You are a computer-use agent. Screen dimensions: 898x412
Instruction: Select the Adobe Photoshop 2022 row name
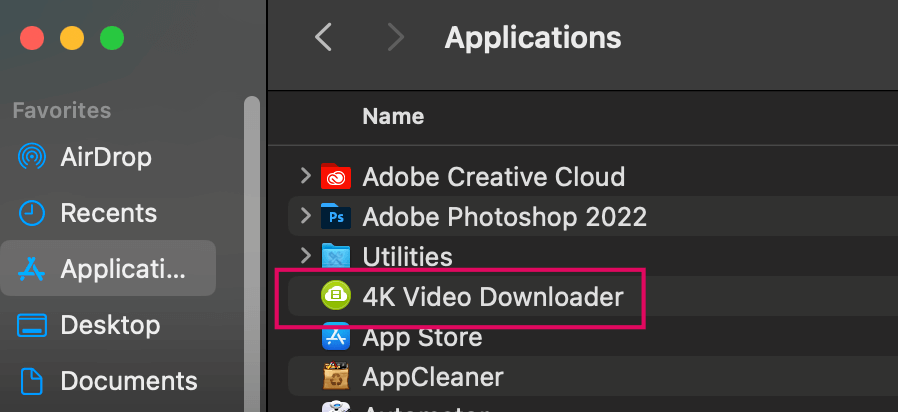pos(505,217)
